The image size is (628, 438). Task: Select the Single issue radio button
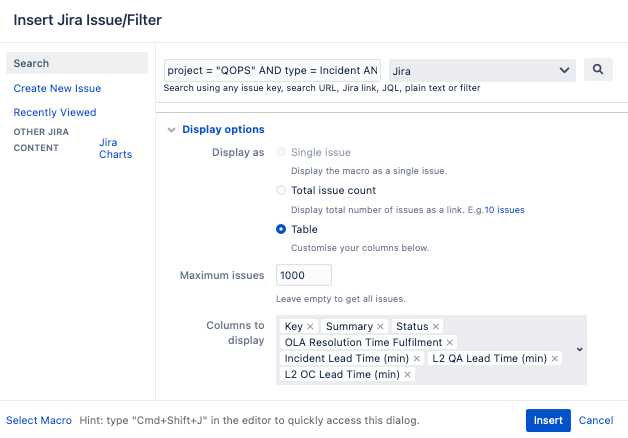[281, 152]
